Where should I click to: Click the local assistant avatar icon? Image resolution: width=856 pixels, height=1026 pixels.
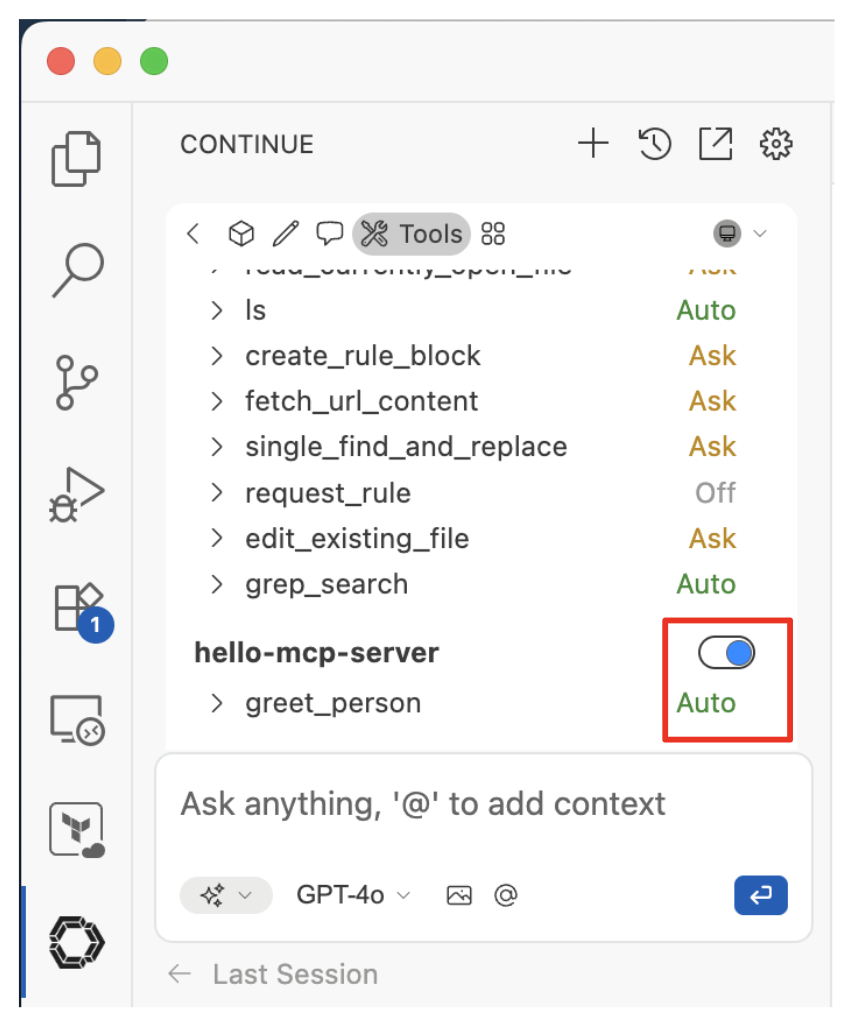click(x=726, y=234)
